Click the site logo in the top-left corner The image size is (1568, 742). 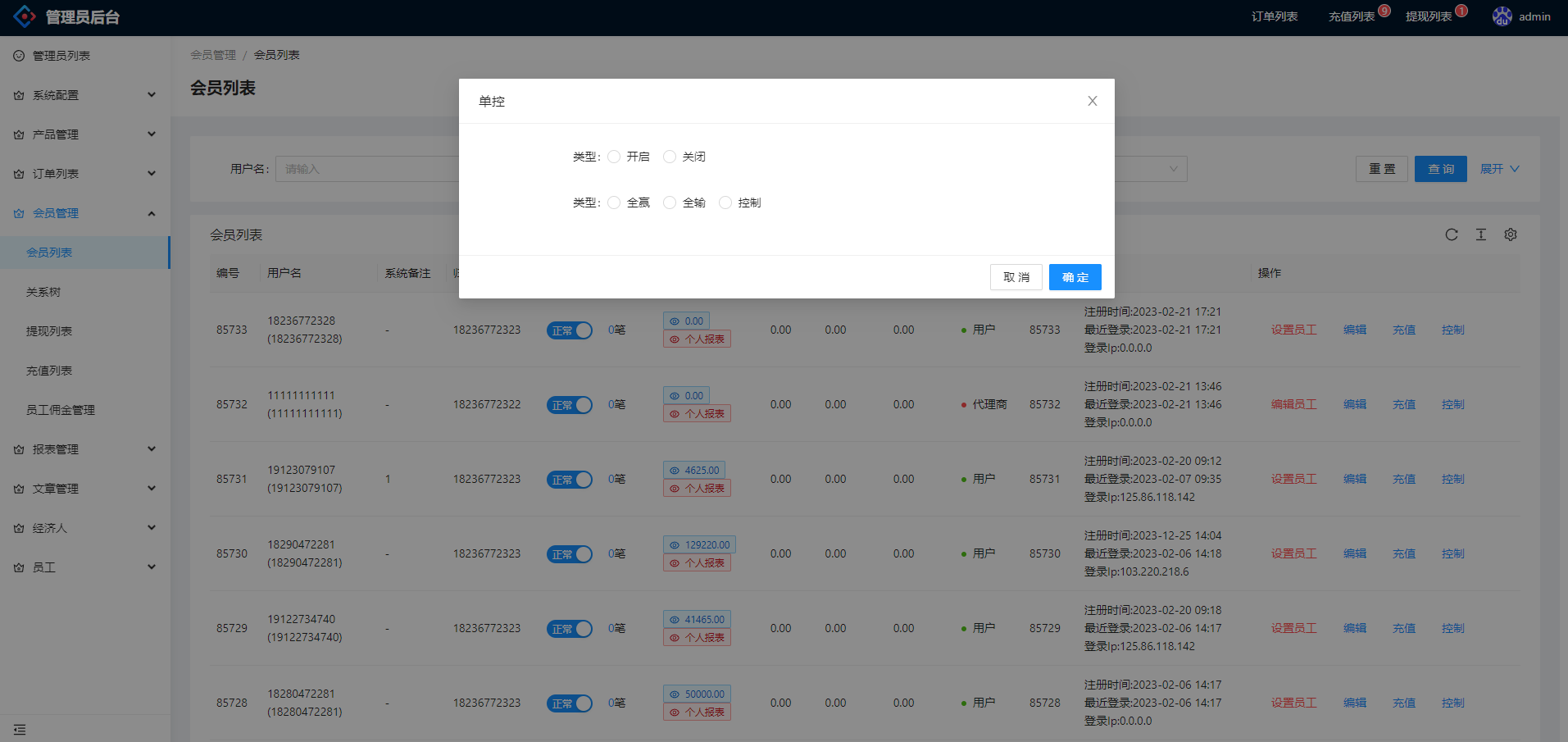click(25, 16)
